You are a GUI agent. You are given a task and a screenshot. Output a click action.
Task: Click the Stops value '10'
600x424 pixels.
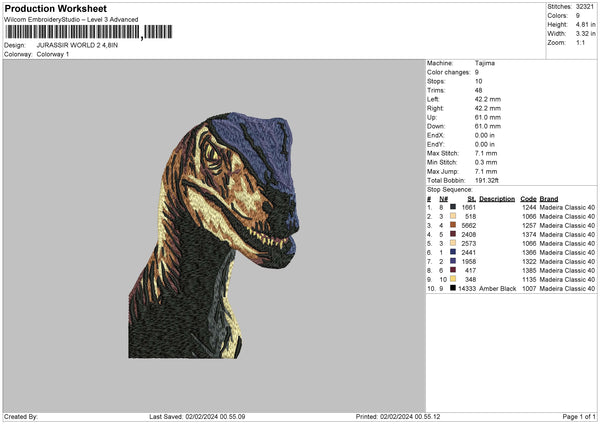(478, 81)
